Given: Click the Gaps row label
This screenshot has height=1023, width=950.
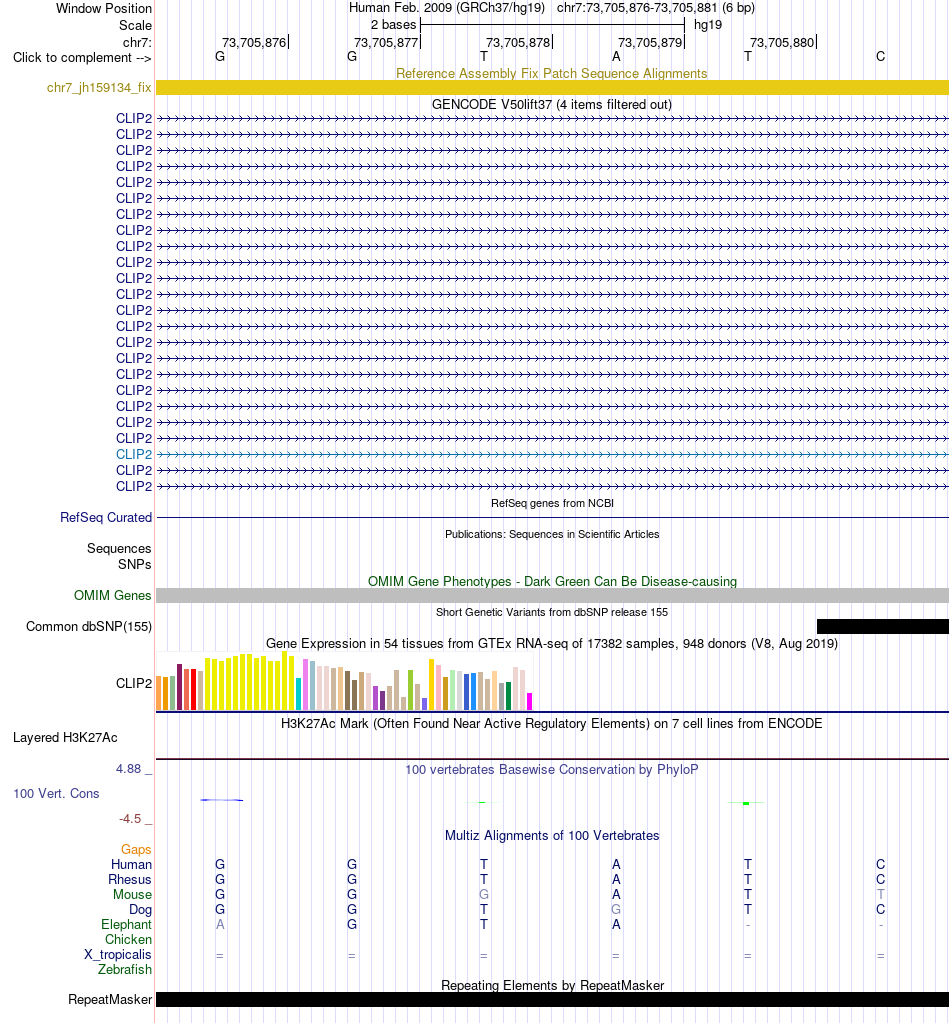Looking at the screenshot, I should [136, 849].
